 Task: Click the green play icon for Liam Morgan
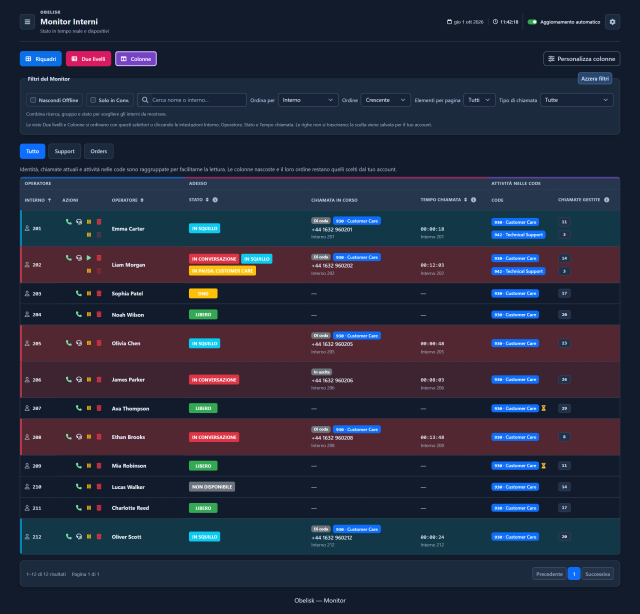click(89, 258)
